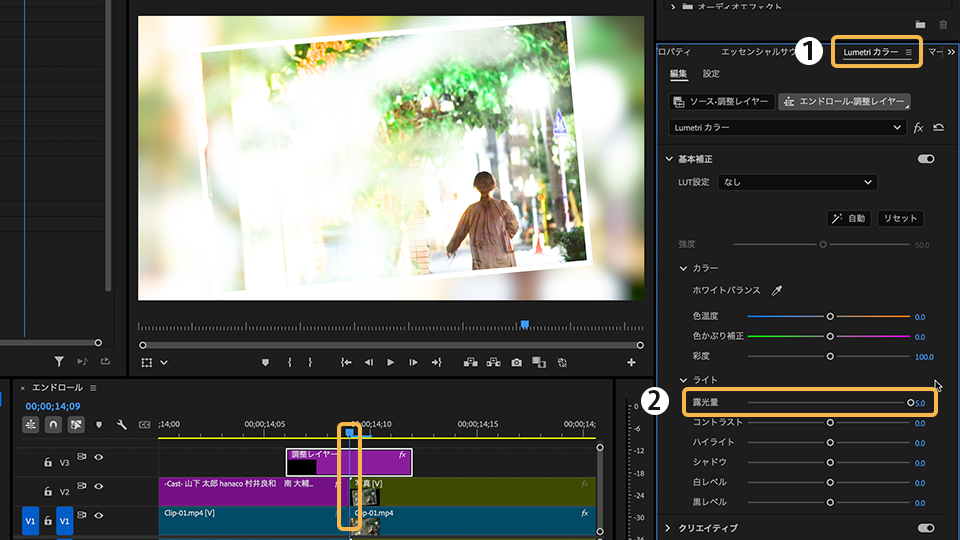Toggle timeline snap magnet icon

[x=53, y=425]
